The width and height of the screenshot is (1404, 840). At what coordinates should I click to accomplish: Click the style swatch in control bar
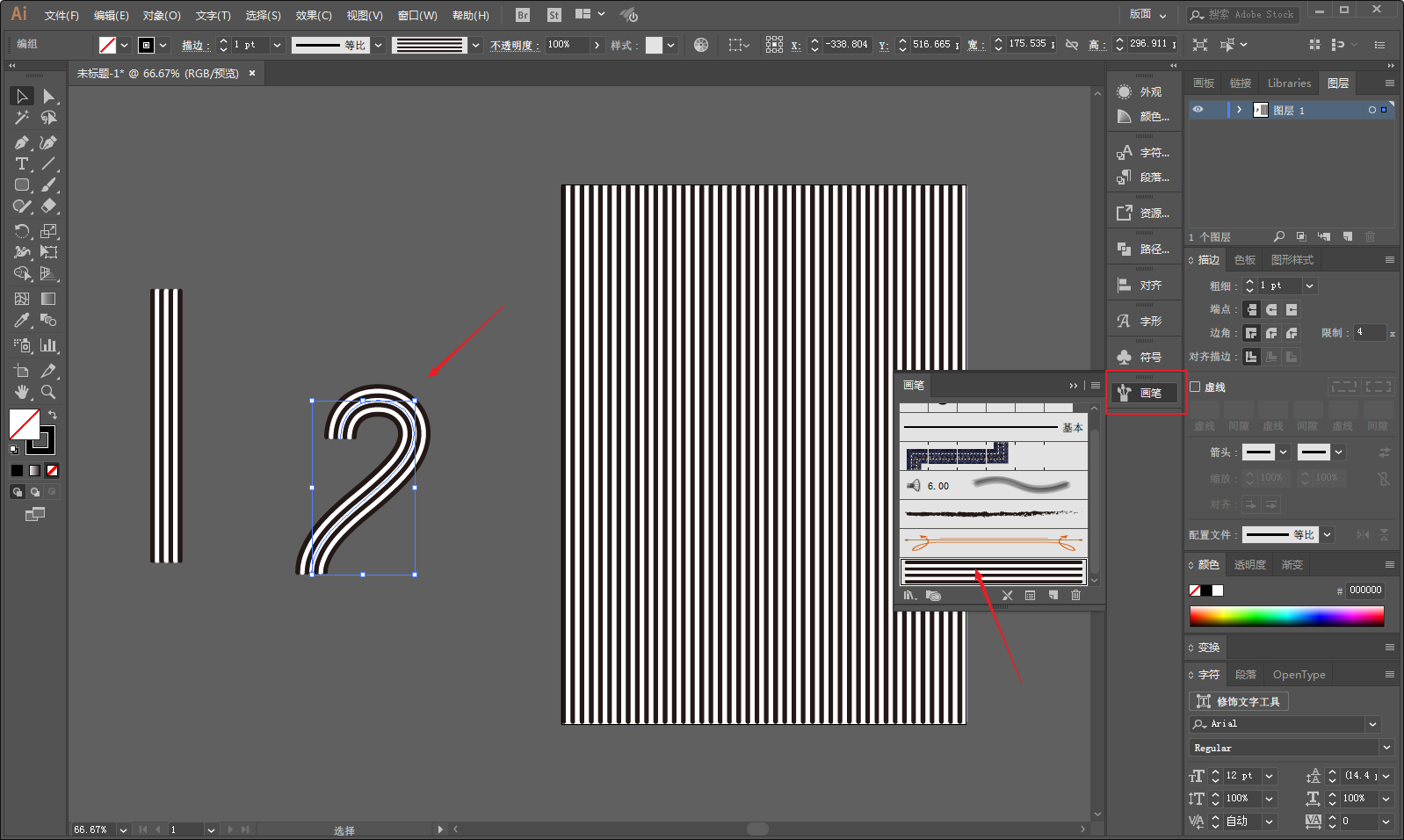click(x=654, y=45)
